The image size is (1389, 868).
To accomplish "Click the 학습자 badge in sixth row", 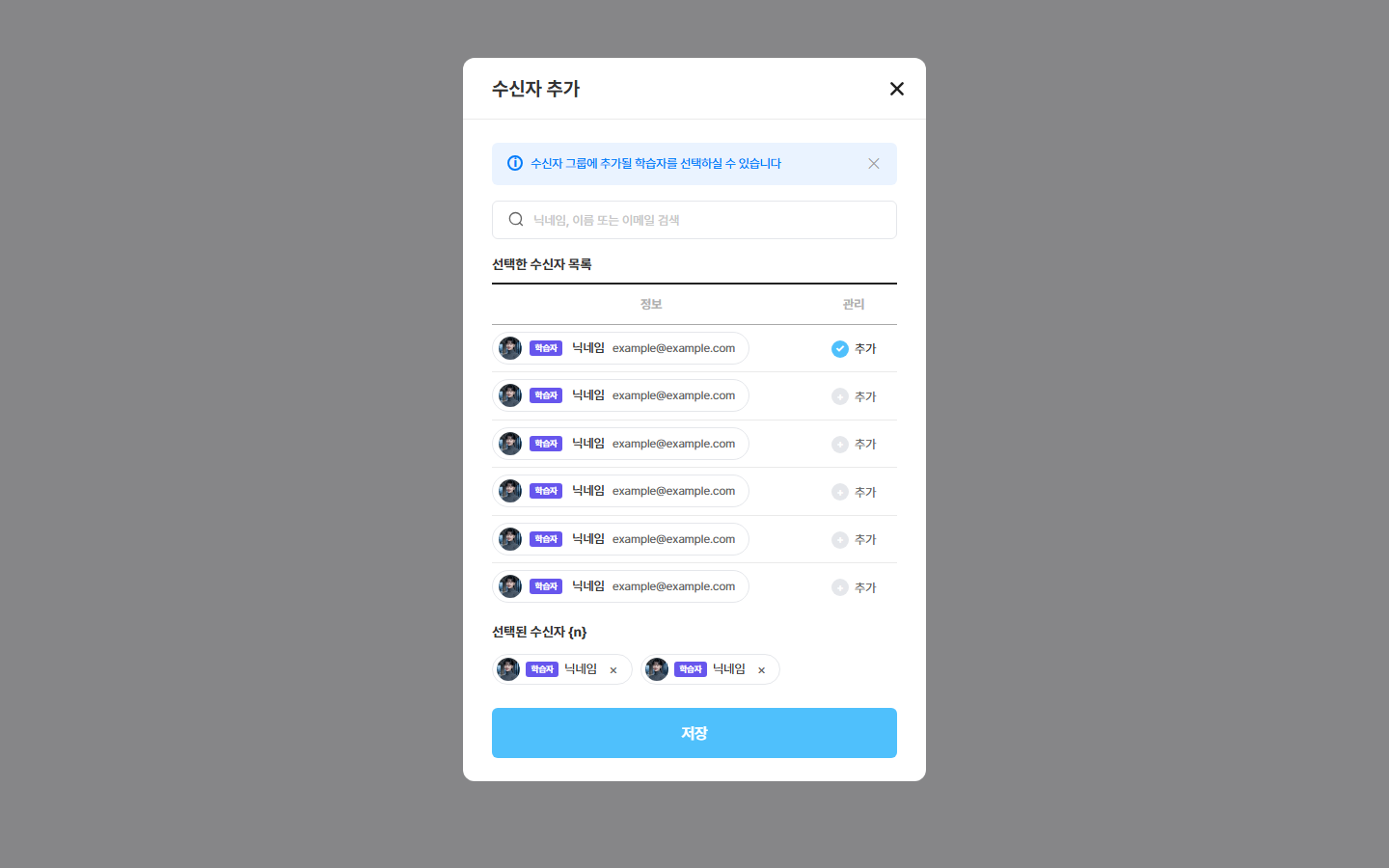I will (x=546, y=586).
